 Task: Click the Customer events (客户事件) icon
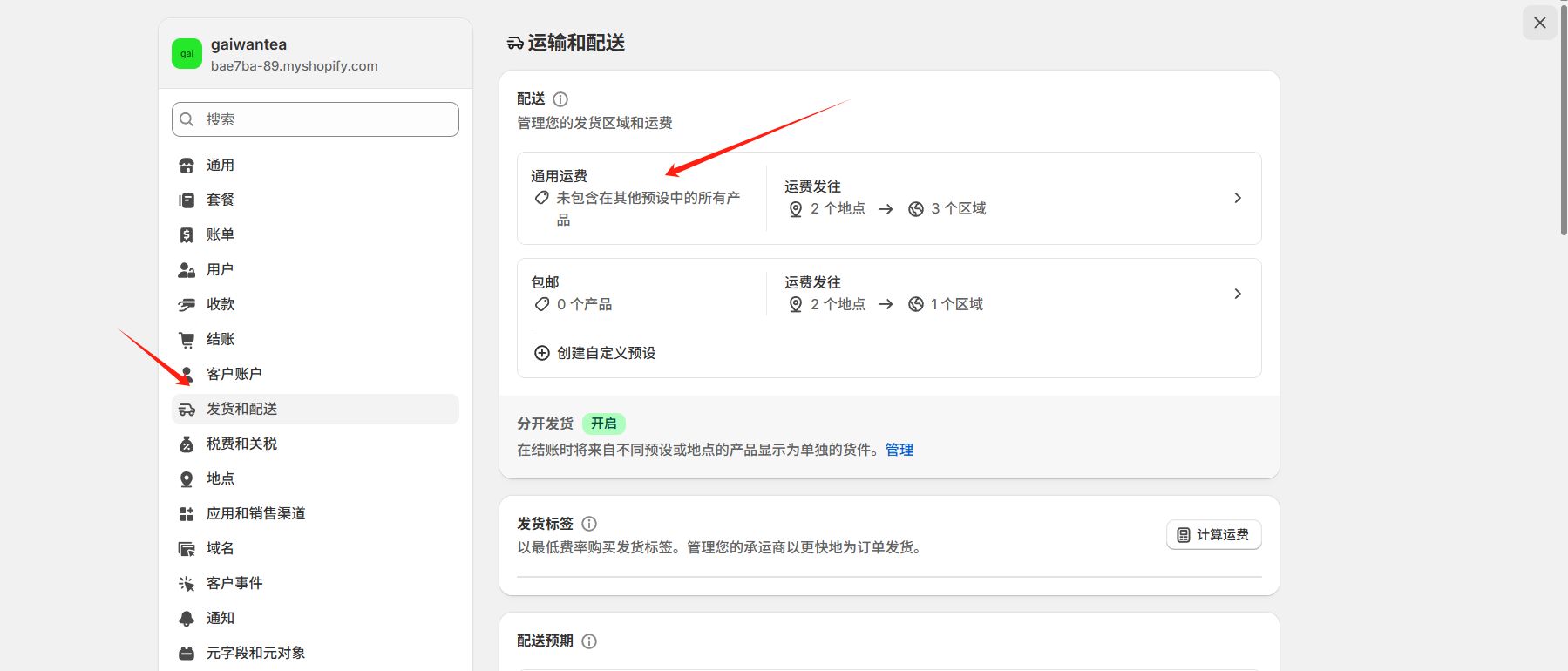click(x=187, y=584)
